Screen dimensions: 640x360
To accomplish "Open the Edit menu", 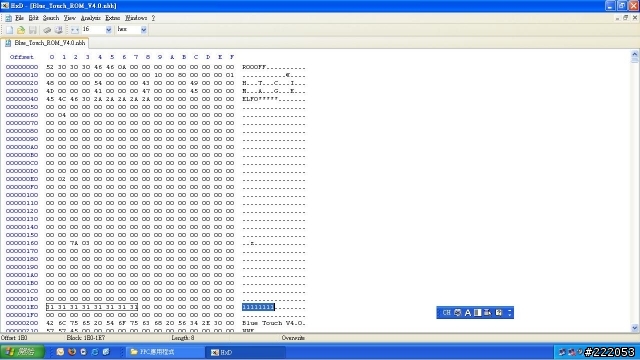I will (33, 18).
